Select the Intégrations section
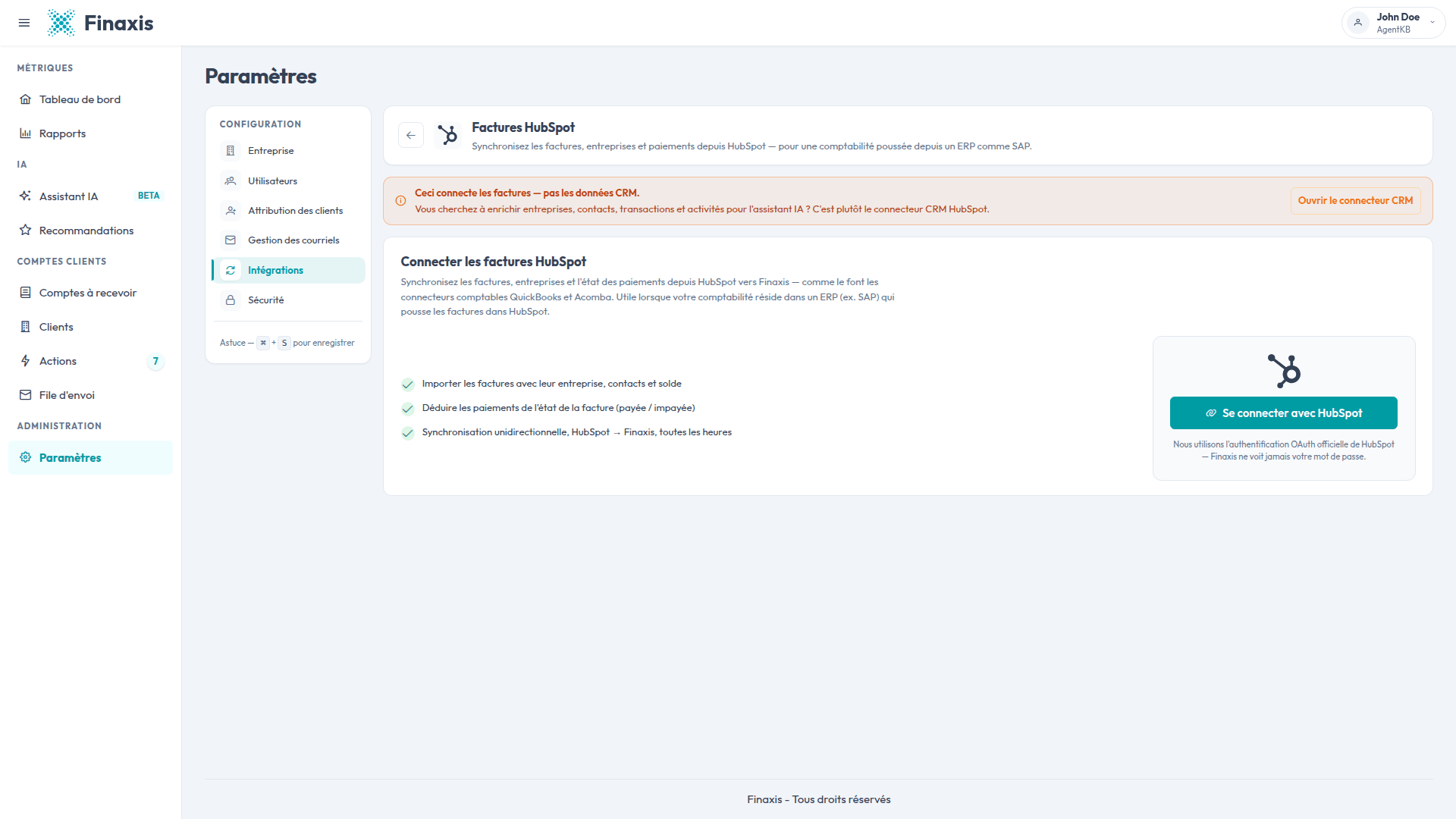Image resolution: width=1456 pixels, height=819 pixels. point(288,270)
